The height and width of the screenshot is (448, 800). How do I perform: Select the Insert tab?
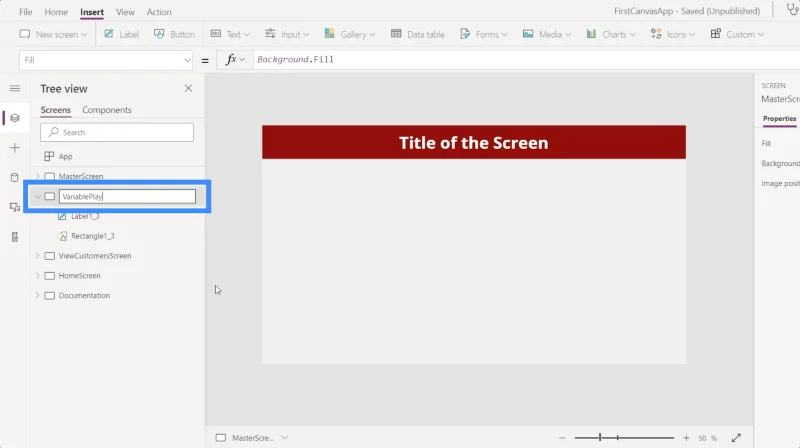[92, 12]
